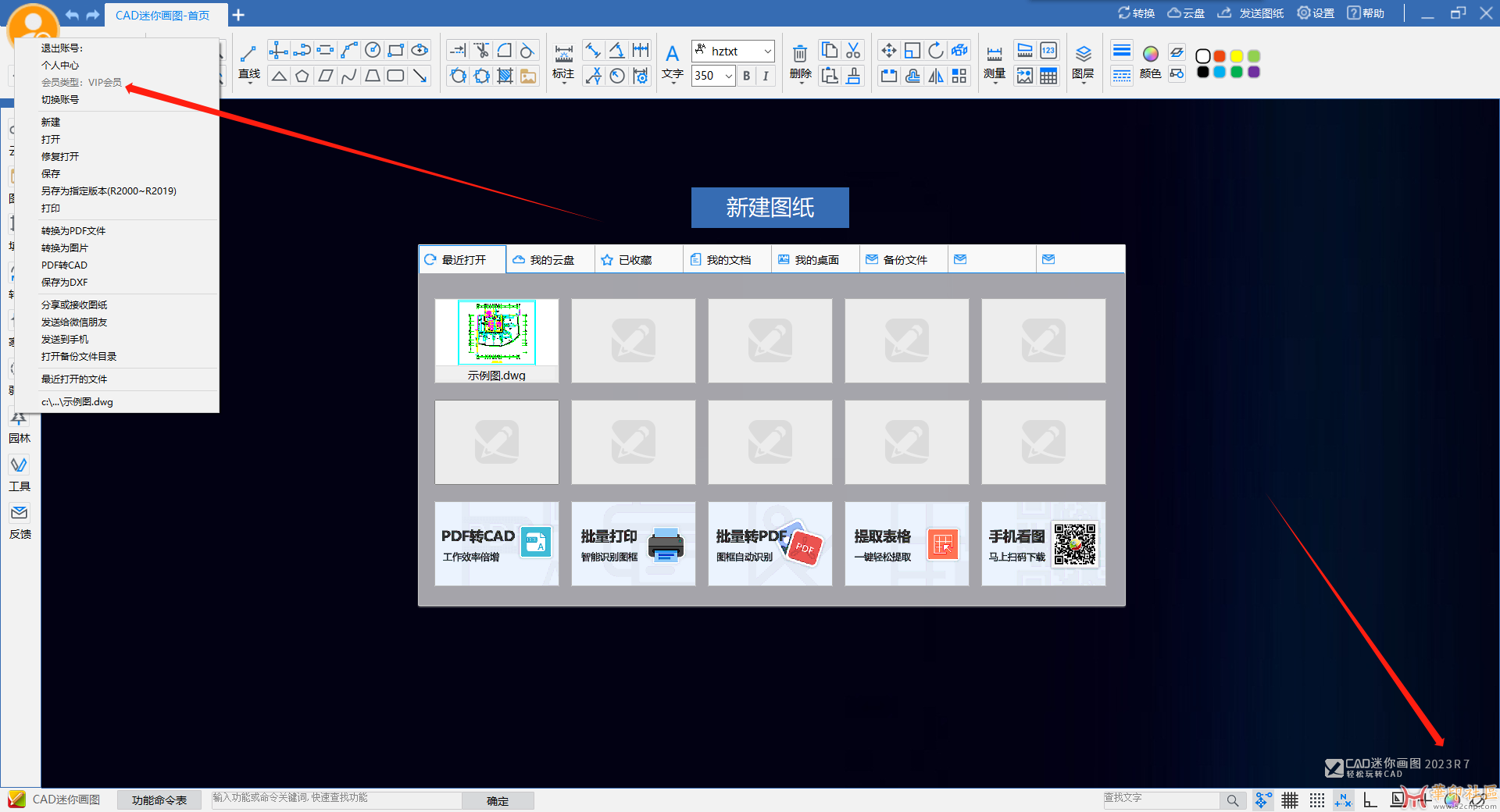
Task: Expand the 直线 line tool dropdown
Action: tap(249, 82)
